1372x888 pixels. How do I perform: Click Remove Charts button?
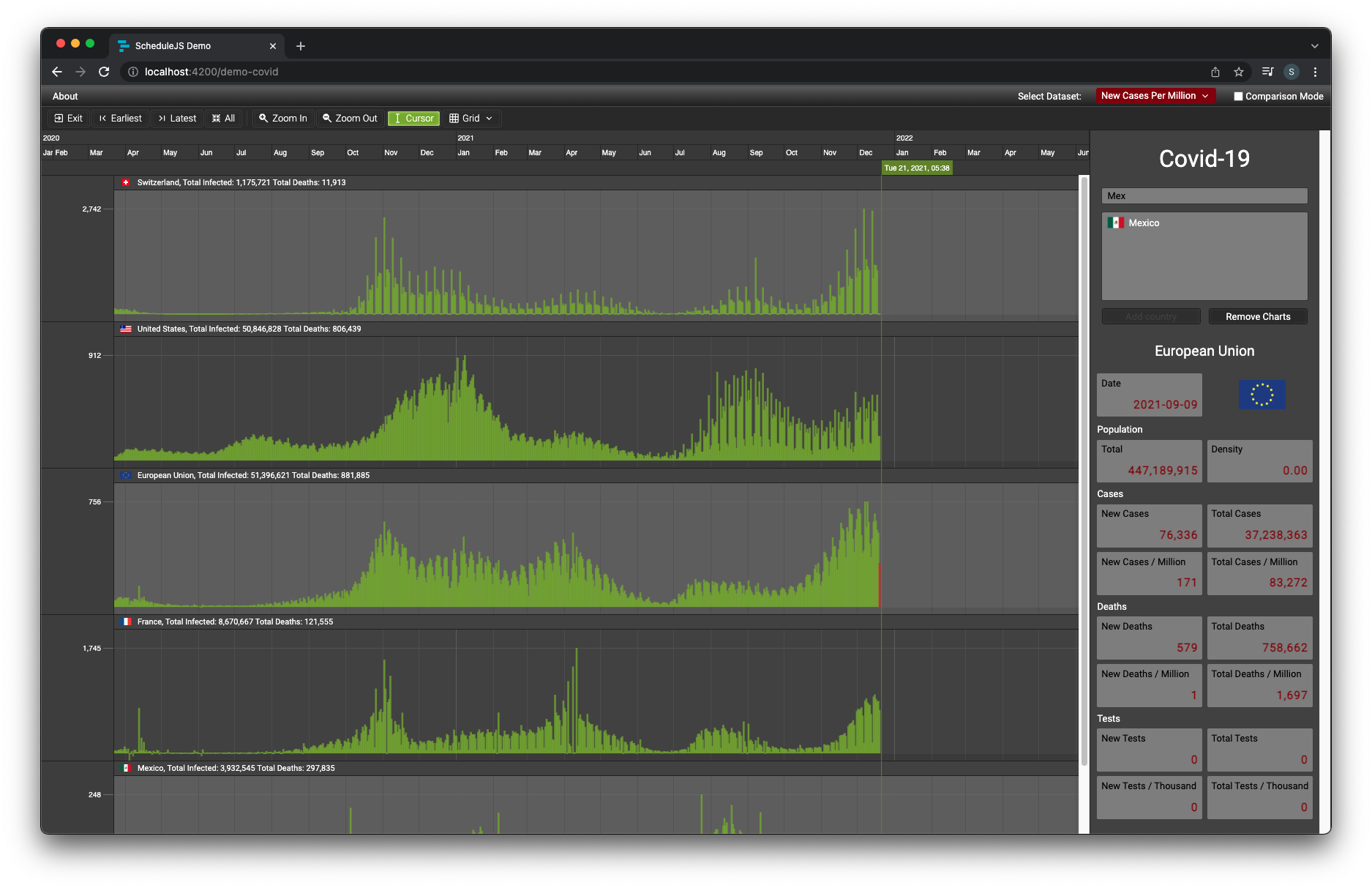coord(1257,317)
